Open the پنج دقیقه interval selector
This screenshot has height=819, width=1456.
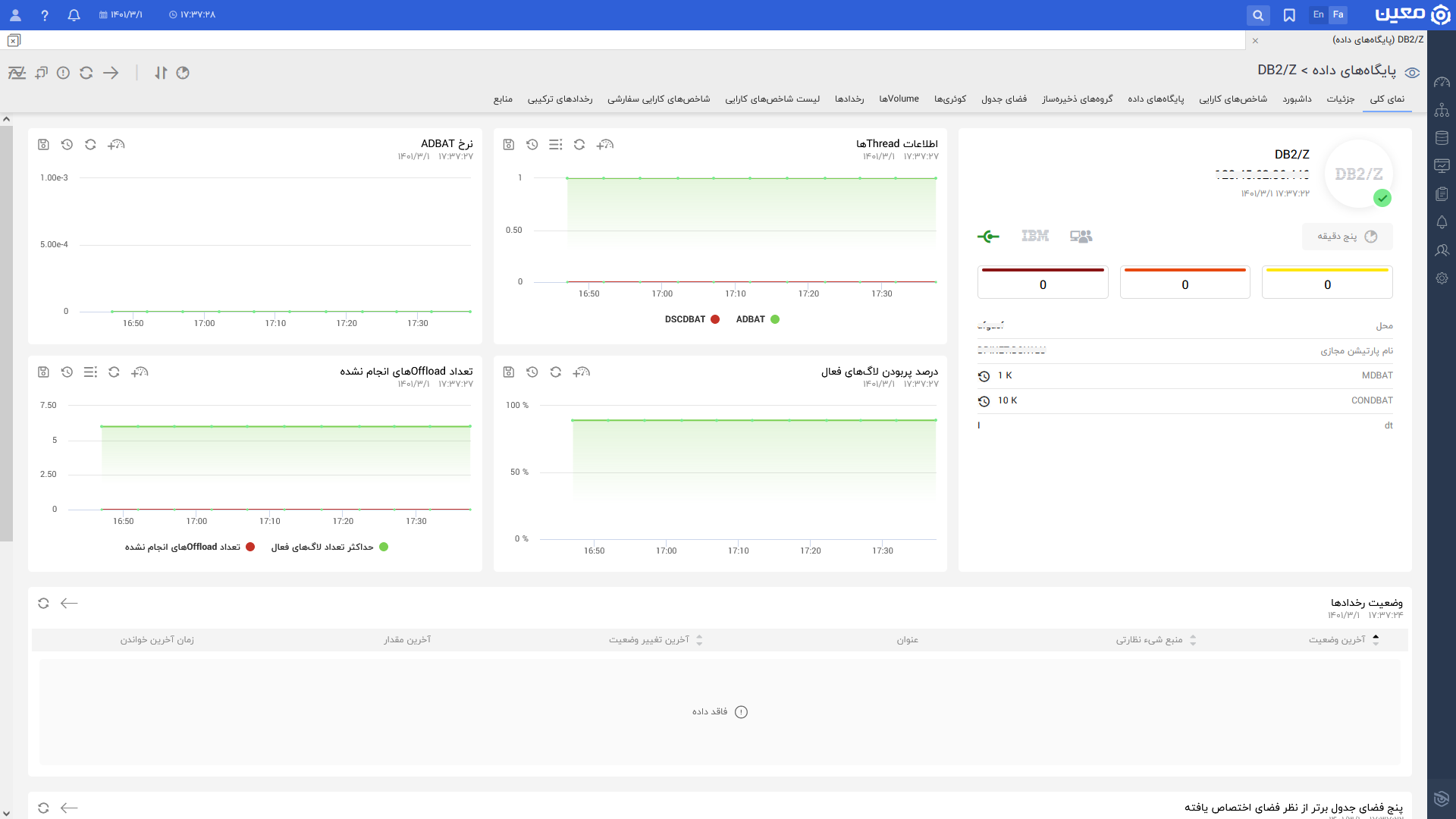click(1347, 237)
